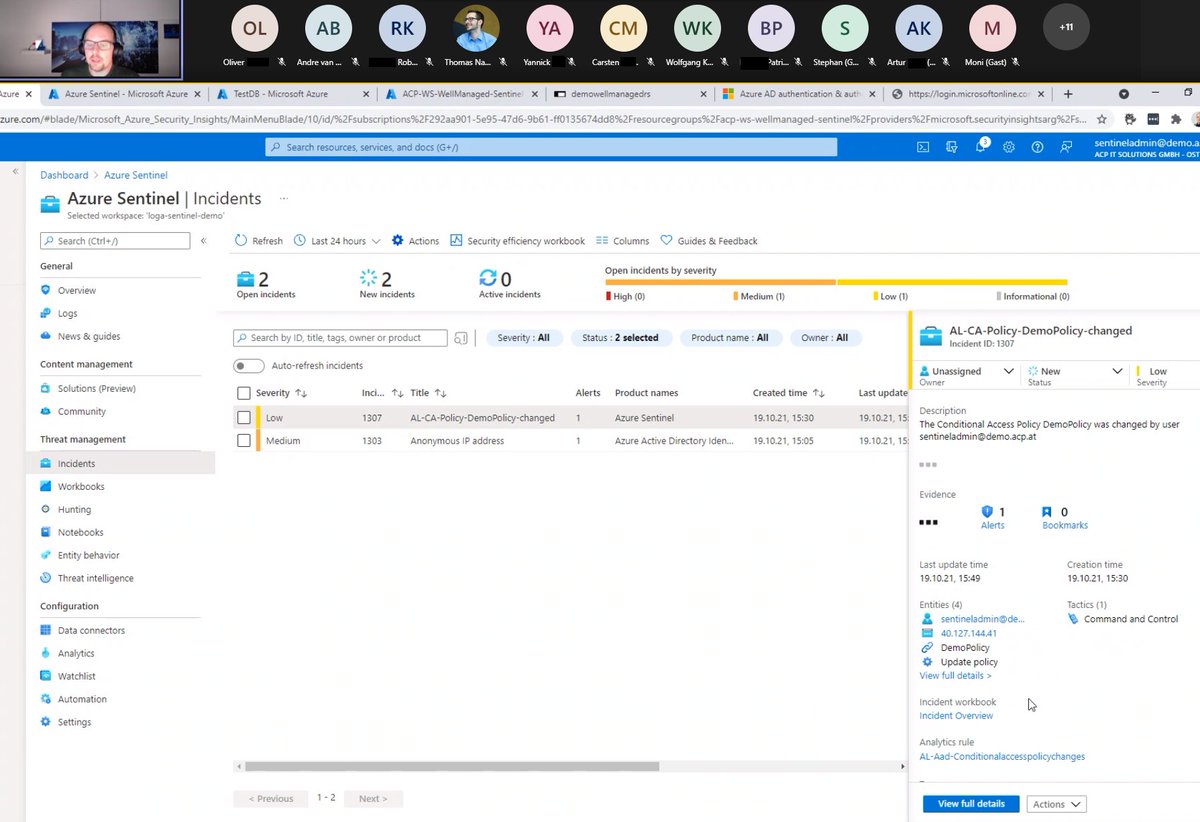Open Severity : All filter
Screen dimensions: 1200x822
point(525,338)
